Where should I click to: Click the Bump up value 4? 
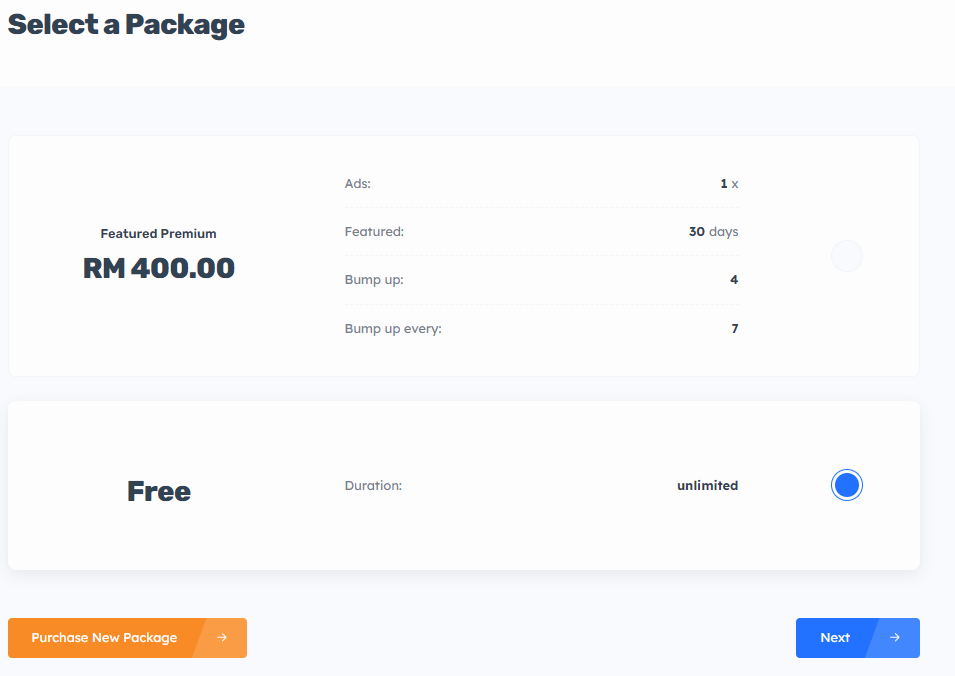pos(734,280)
